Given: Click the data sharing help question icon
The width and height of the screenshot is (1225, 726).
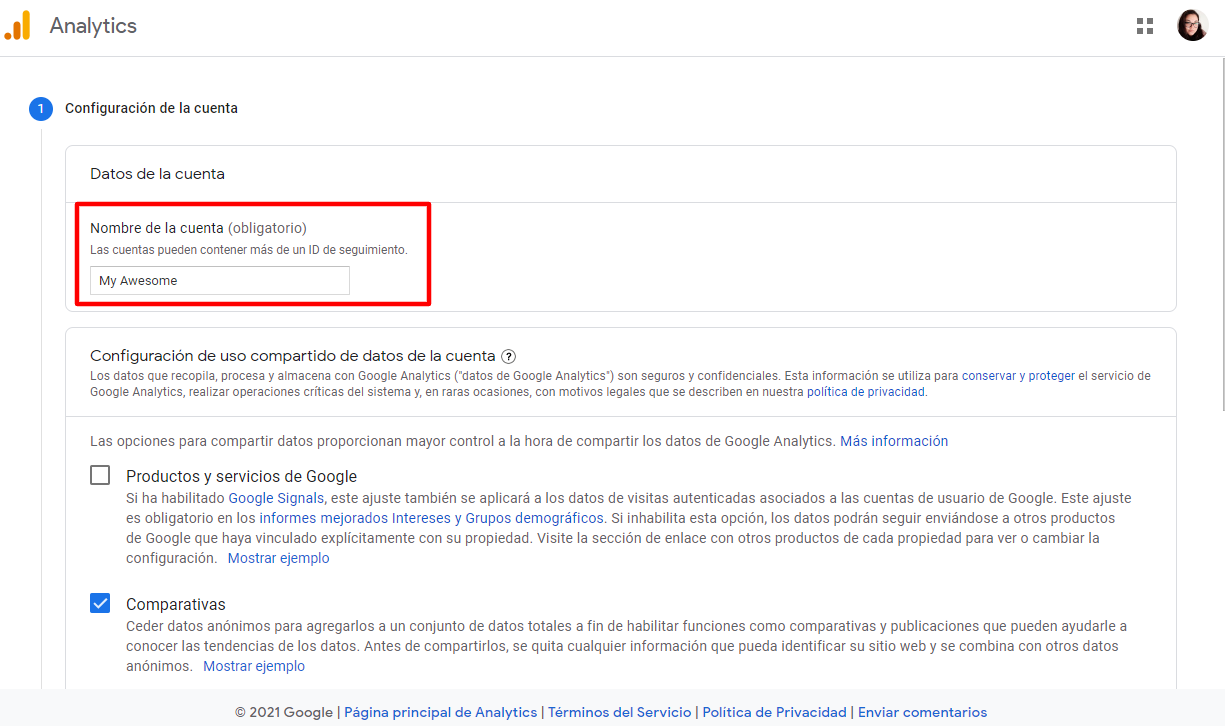Looking at the screenshot, I should pyautogui.click(x=509, y=356).
